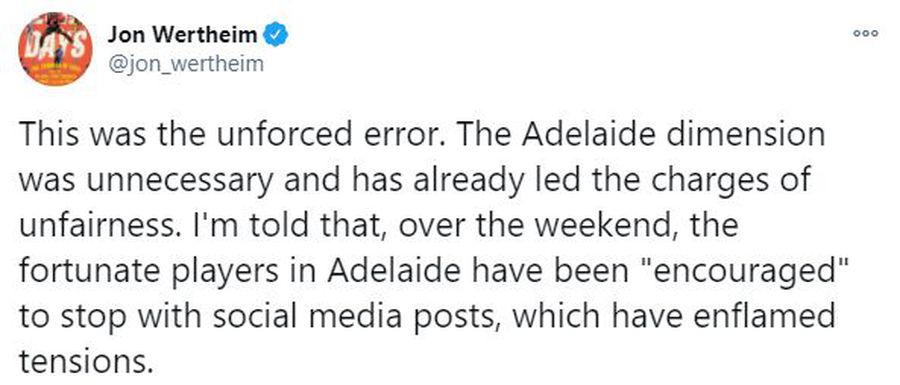Image resolution: width=900 pixels, height=385 pixels.
Task: Open the @jon_wertheim handle link
Action: point(185,64)
